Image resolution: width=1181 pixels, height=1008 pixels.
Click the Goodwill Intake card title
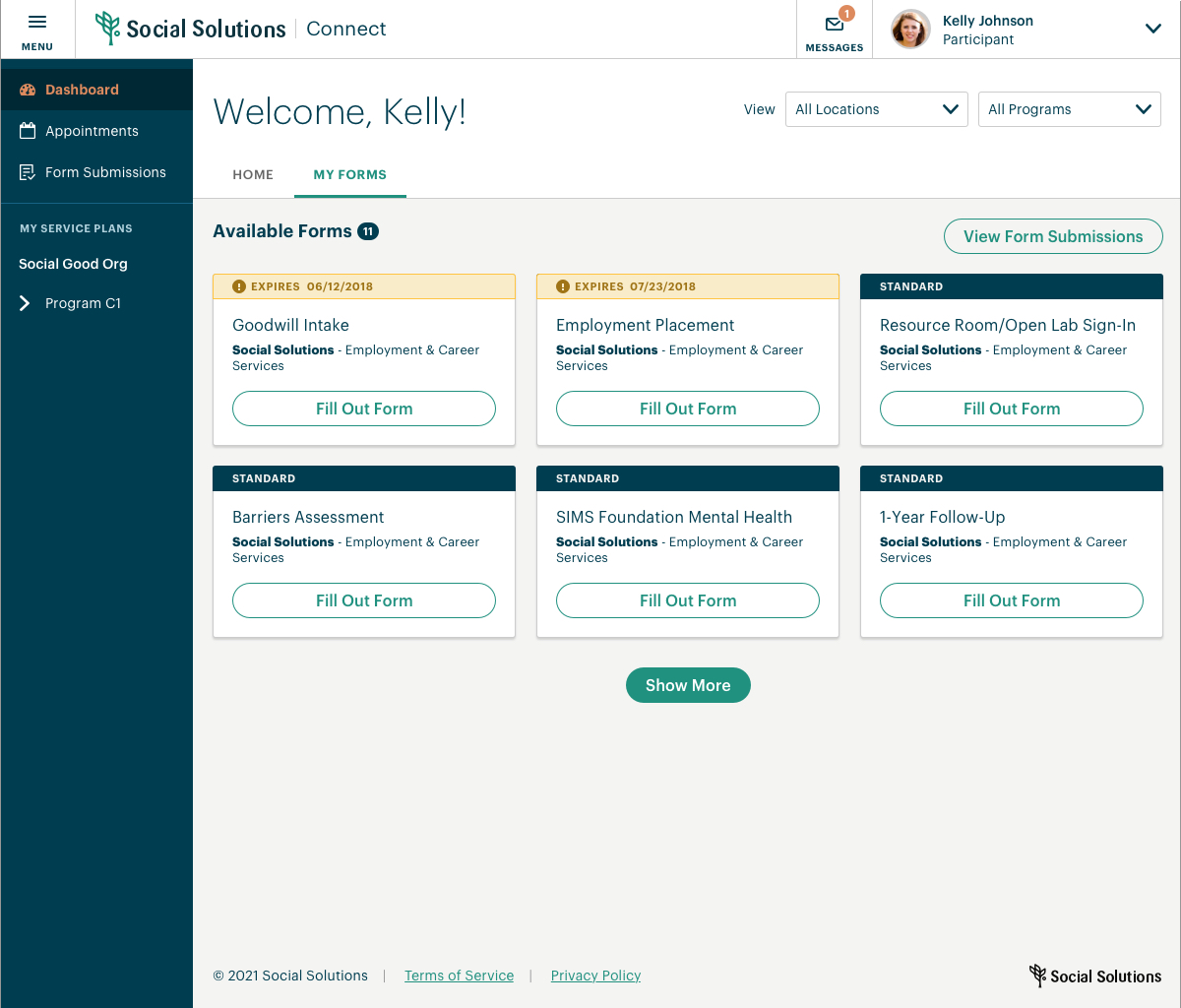tap(290, 325)
